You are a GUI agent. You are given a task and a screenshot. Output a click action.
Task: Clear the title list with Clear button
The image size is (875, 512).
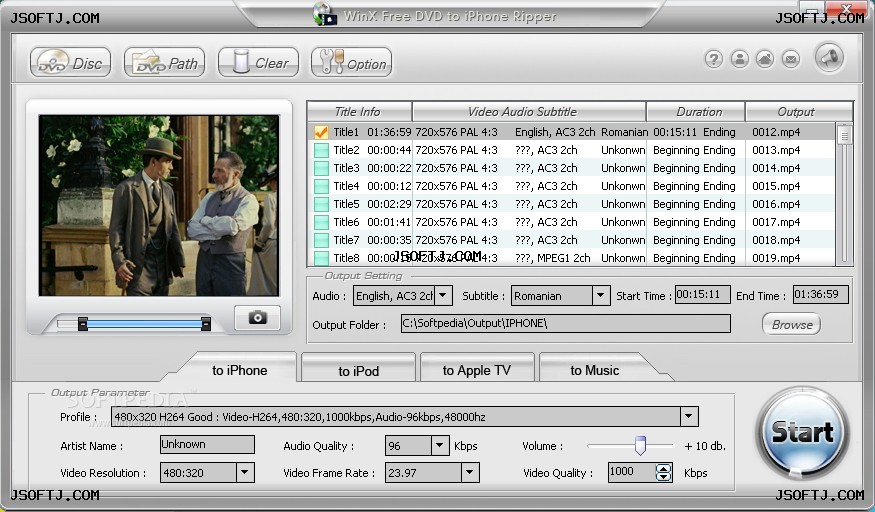[x=258, y=62]
